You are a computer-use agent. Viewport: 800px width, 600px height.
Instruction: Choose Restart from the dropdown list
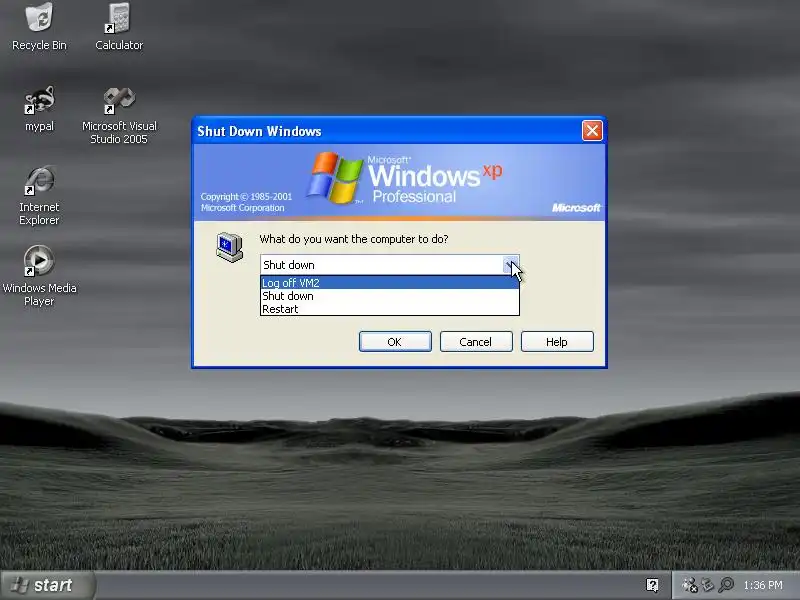pyautogui.click(x=390, y=309)
